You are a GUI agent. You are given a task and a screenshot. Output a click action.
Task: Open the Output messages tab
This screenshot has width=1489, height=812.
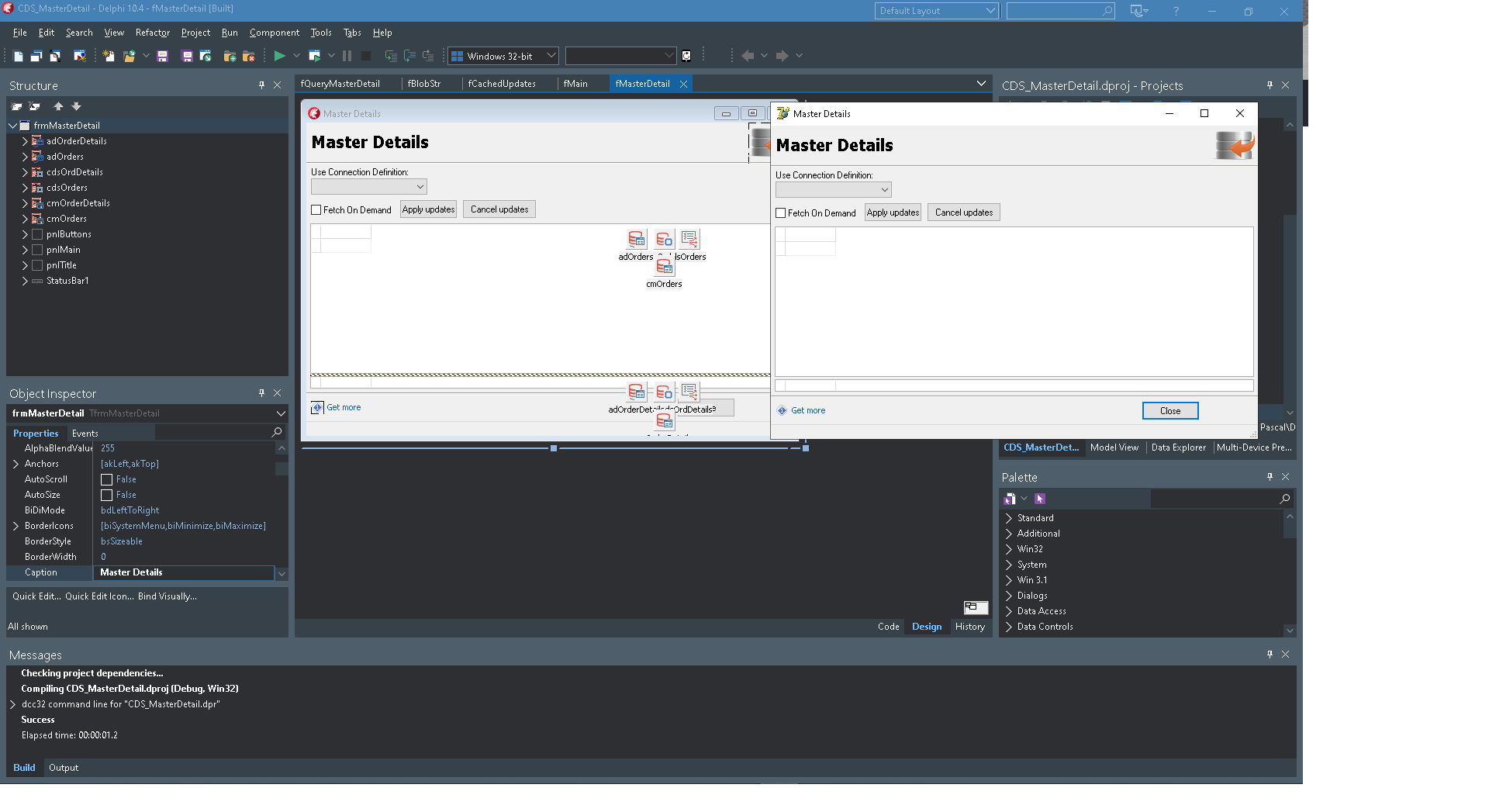point(64,768)
